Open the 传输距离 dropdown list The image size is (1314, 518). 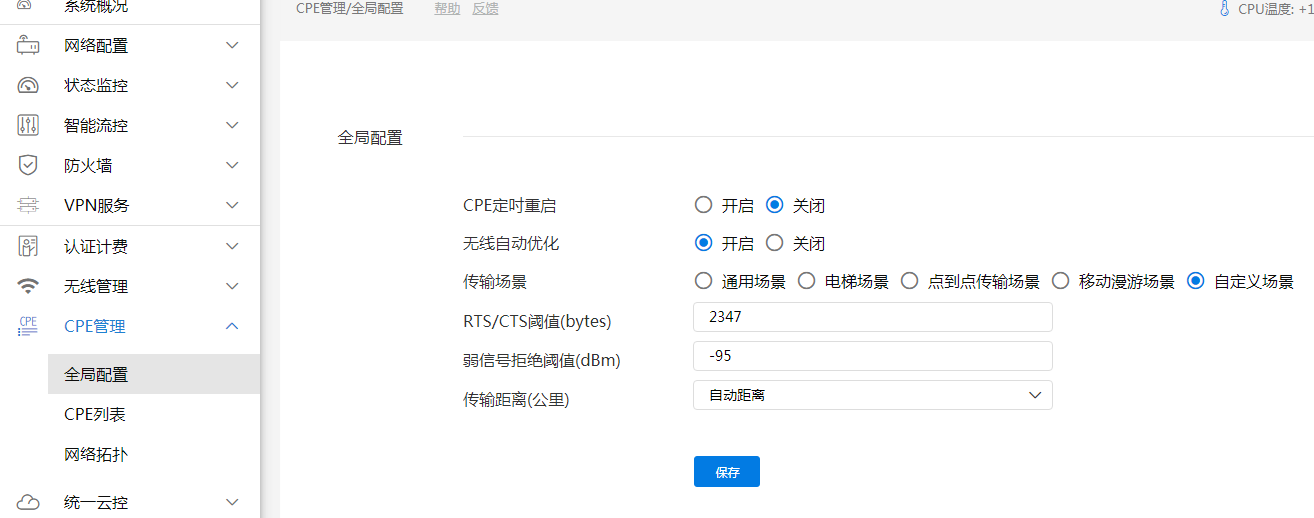click(x=872, y=395)
